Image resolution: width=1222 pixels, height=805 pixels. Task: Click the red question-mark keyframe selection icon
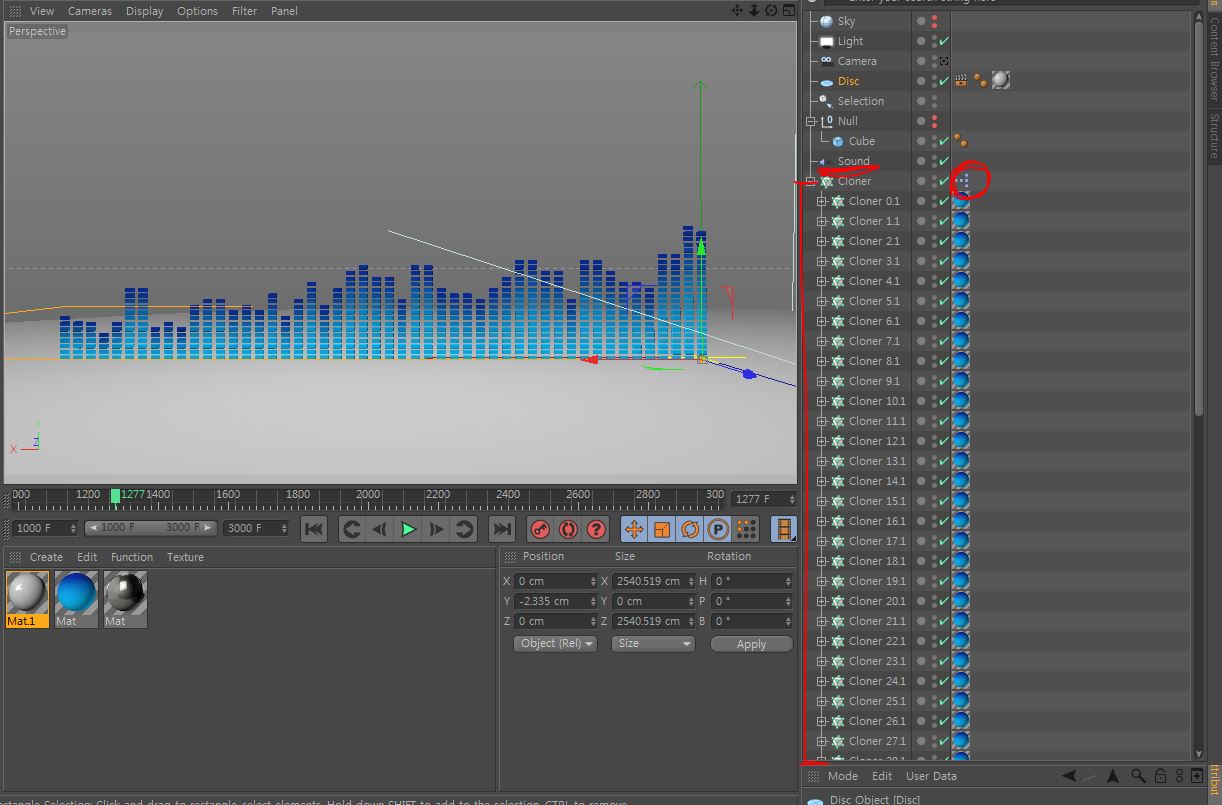596,529
